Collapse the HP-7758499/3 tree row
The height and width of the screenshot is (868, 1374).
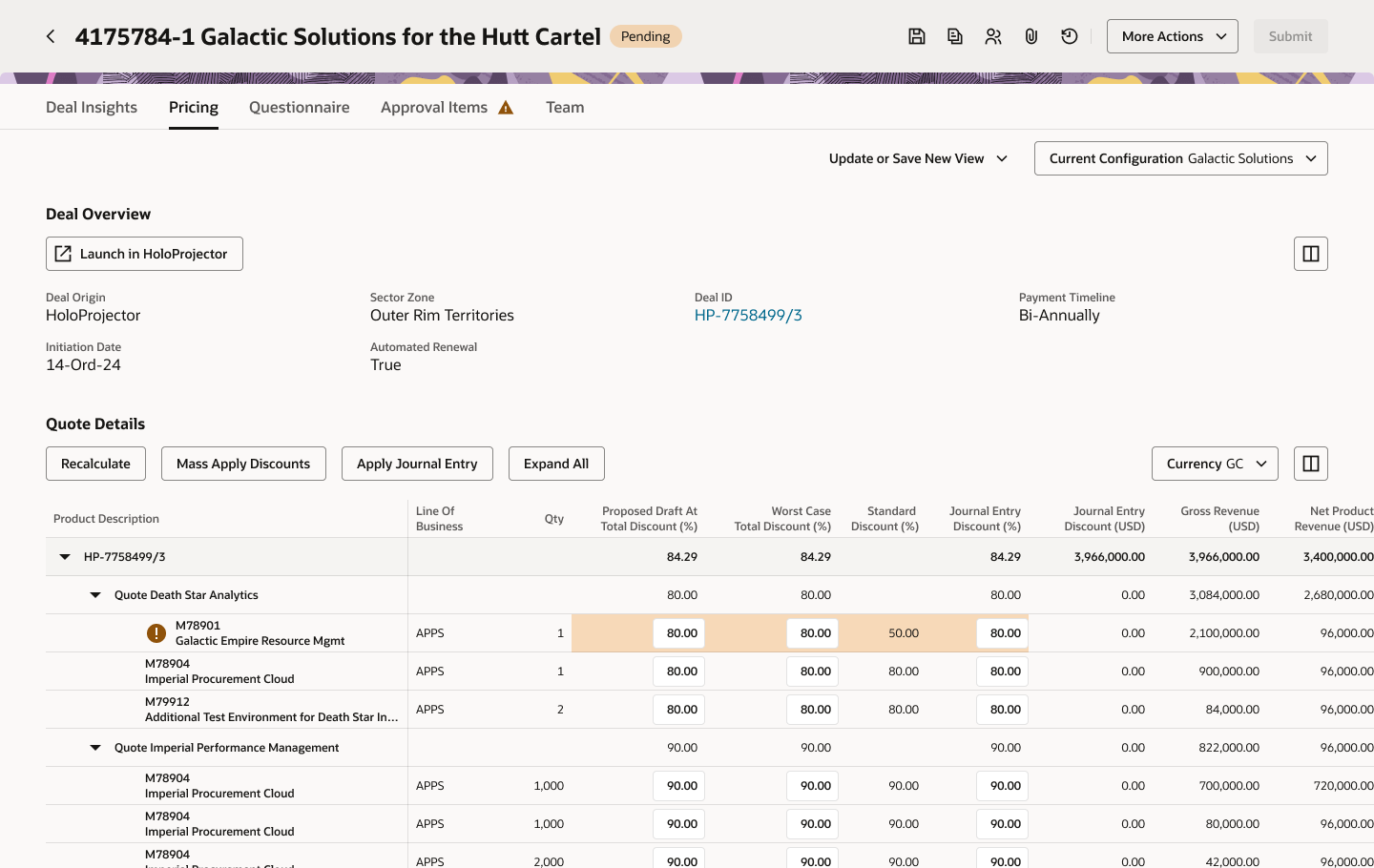click(65, 557)
